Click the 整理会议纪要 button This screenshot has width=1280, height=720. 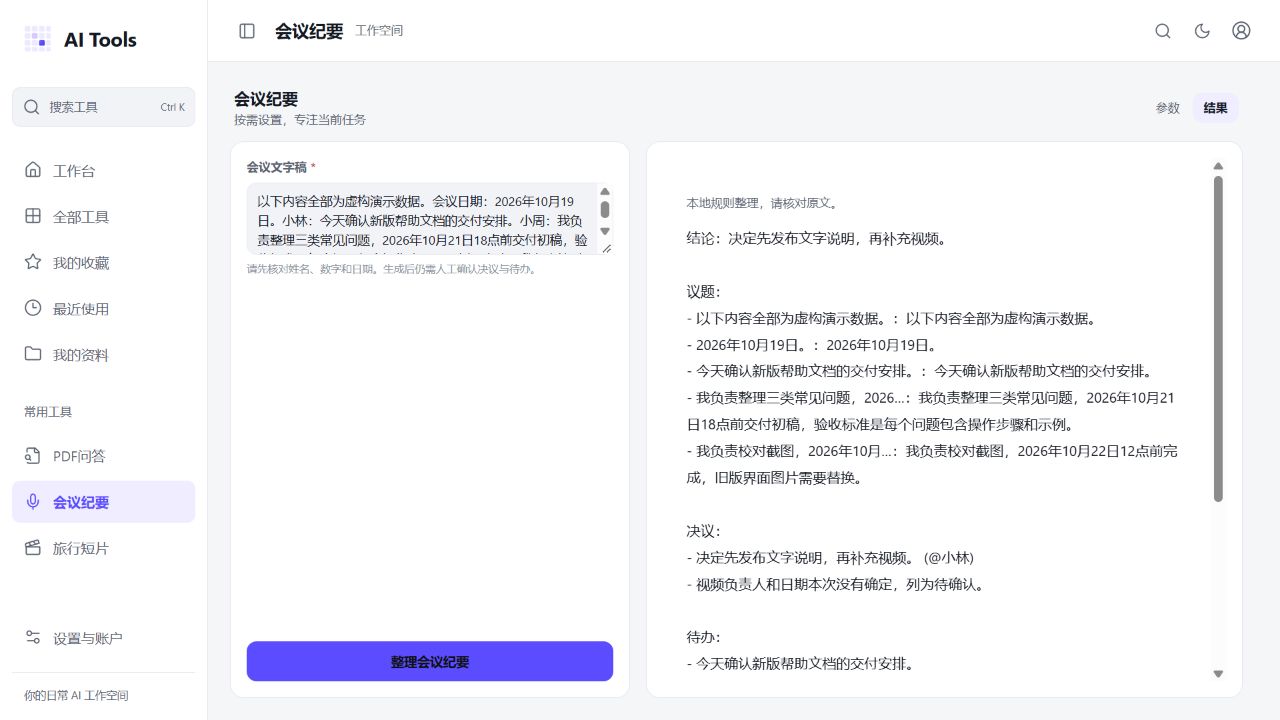click(x=430, y=662)
